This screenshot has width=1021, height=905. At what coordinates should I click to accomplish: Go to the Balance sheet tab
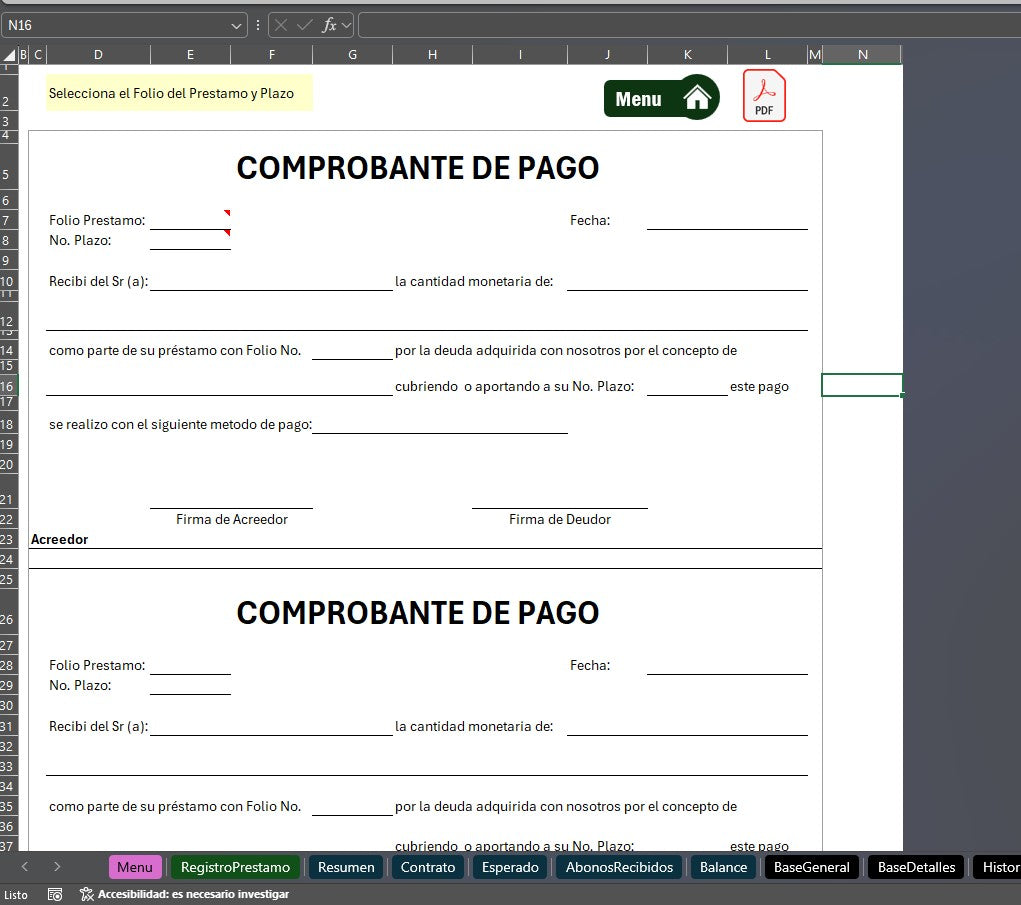723,867
